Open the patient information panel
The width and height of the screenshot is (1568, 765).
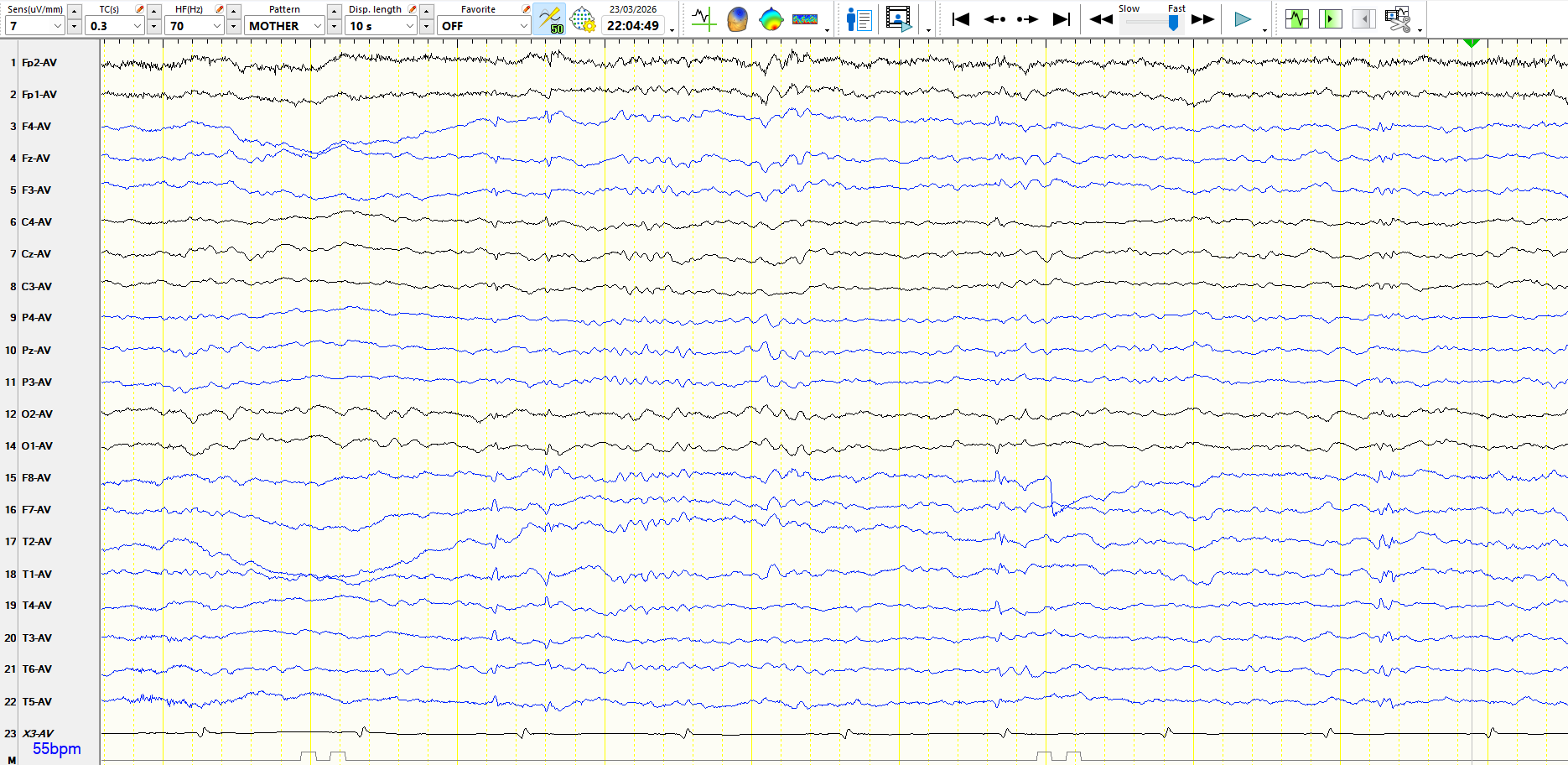[x=859, y=18]
